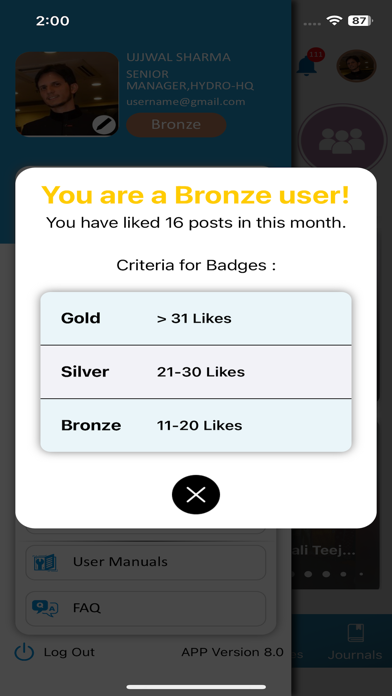Select the Silver 21-30 Likes row
This screenshot has width=392, height=696.
click(x=196, y=372)
